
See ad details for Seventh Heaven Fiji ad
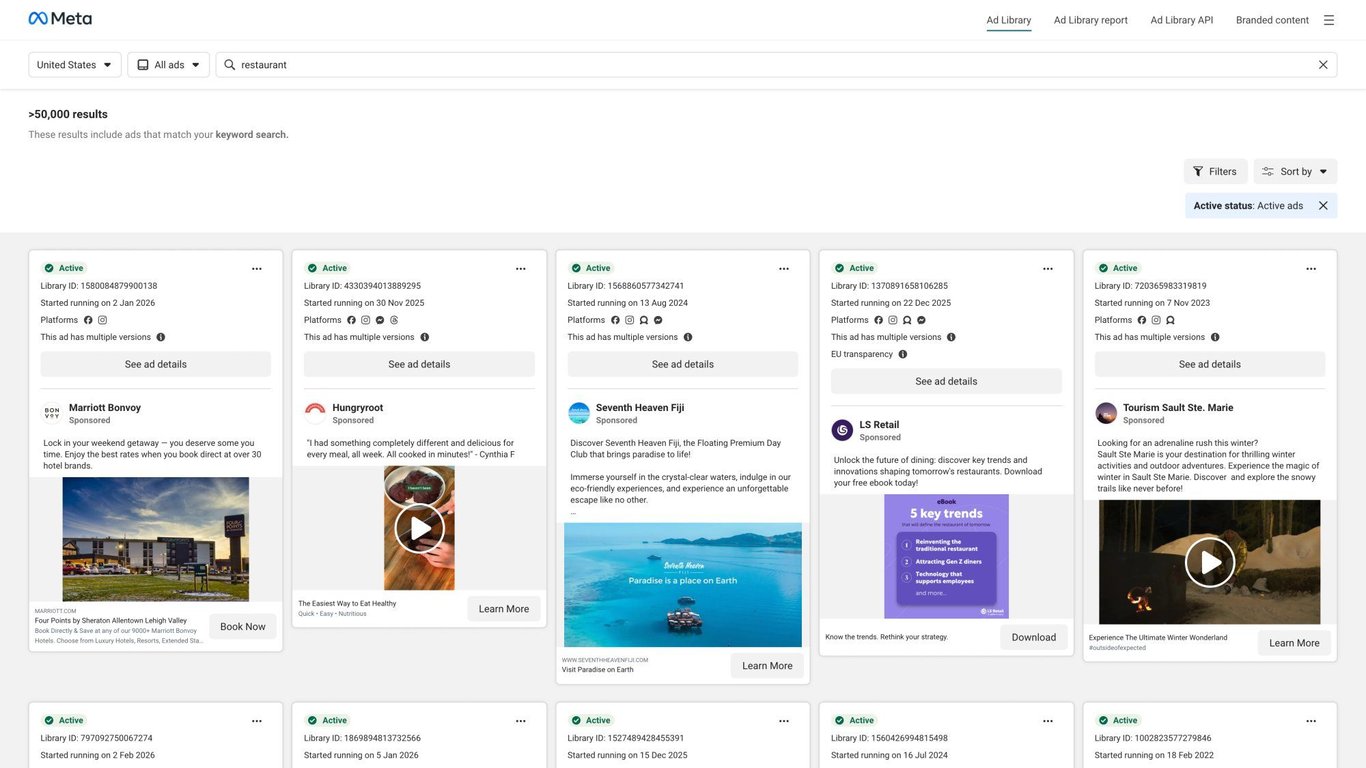[683, 364]
